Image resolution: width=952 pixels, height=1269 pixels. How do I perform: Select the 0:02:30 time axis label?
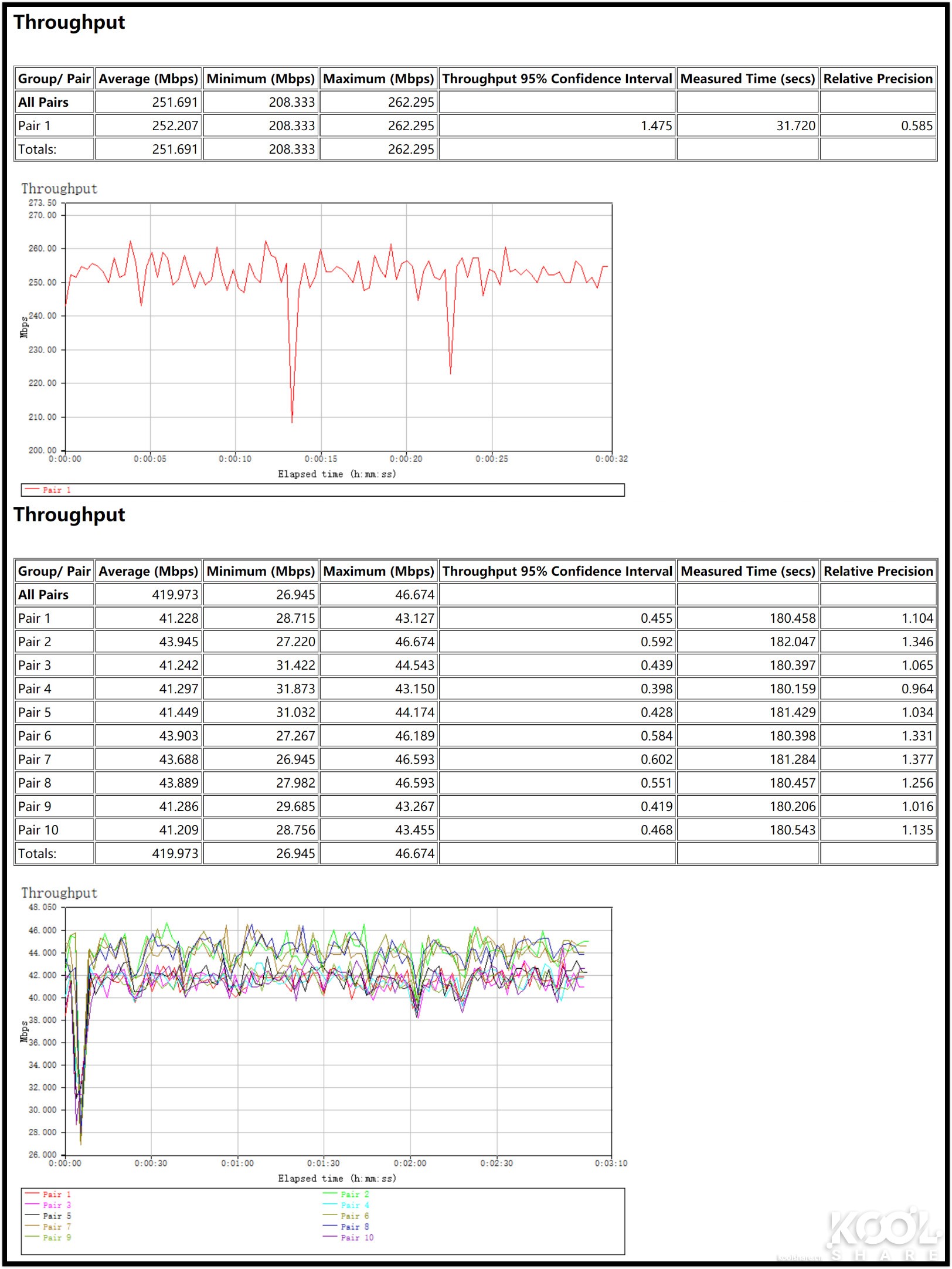497,1163
